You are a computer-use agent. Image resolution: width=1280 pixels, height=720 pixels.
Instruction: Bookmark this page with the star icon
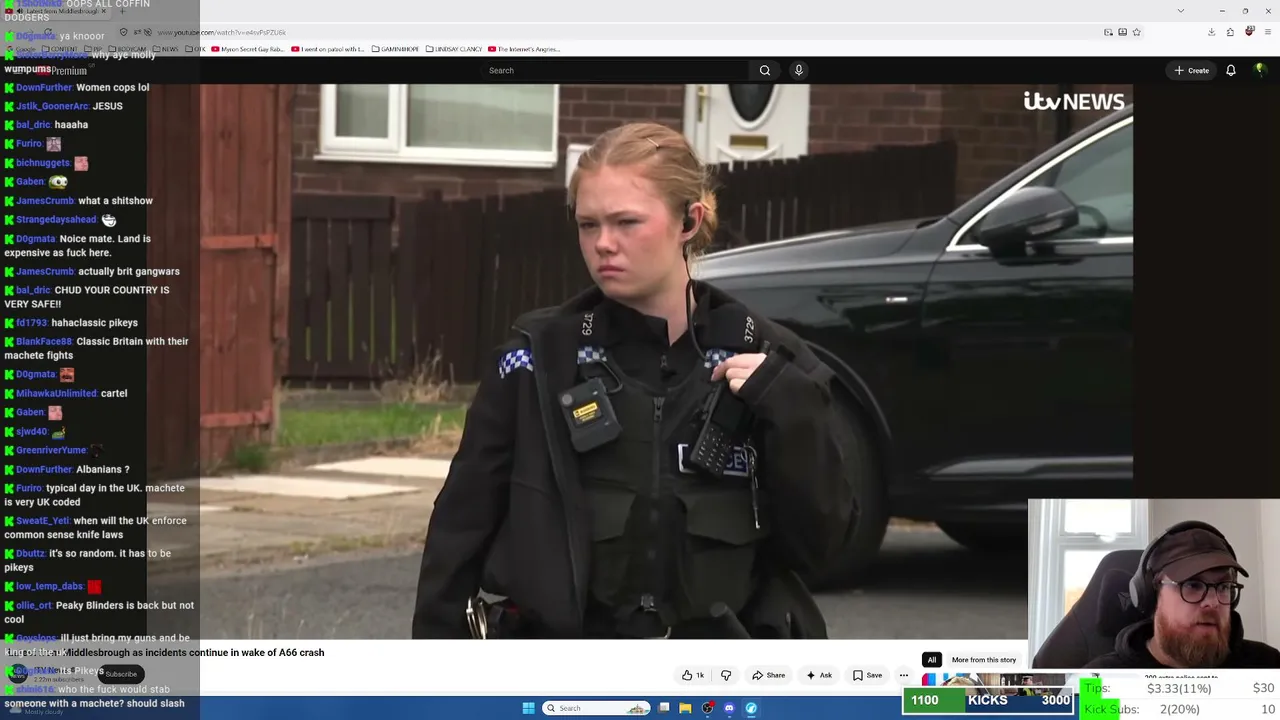tap(1136, 32)
